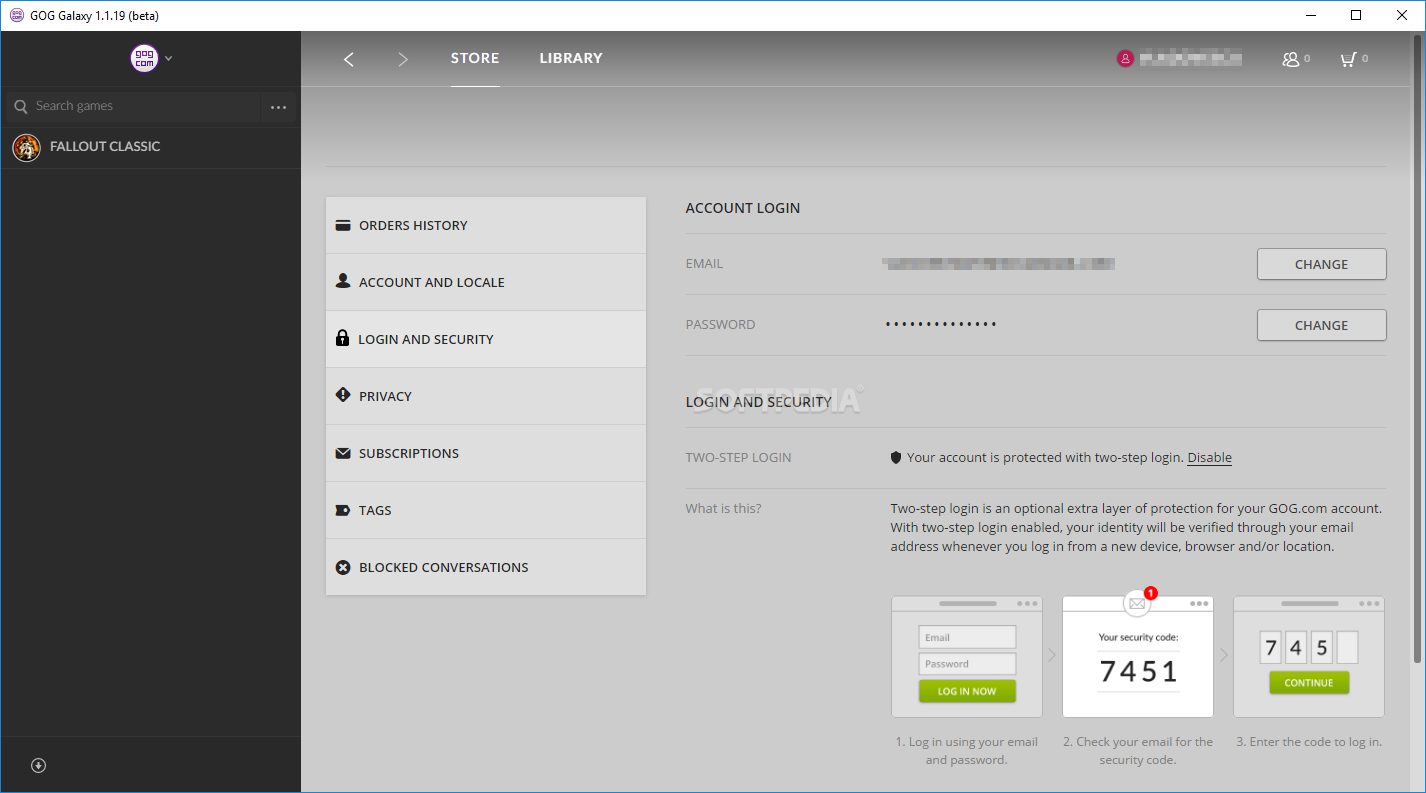
Task: Go back with the left arrow
Action: click(x=349, y=59)
